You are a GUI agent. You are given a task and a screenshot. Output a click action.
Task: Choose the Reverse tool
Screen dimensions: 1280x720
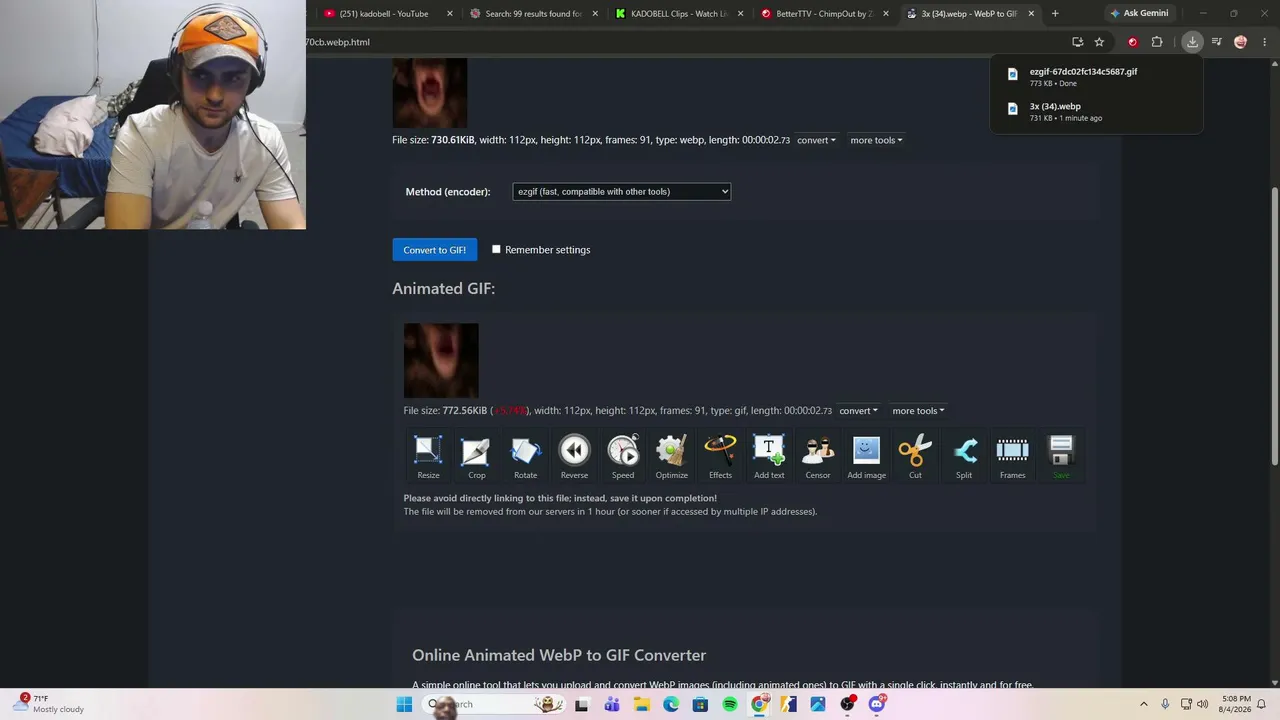coord(574,458)
